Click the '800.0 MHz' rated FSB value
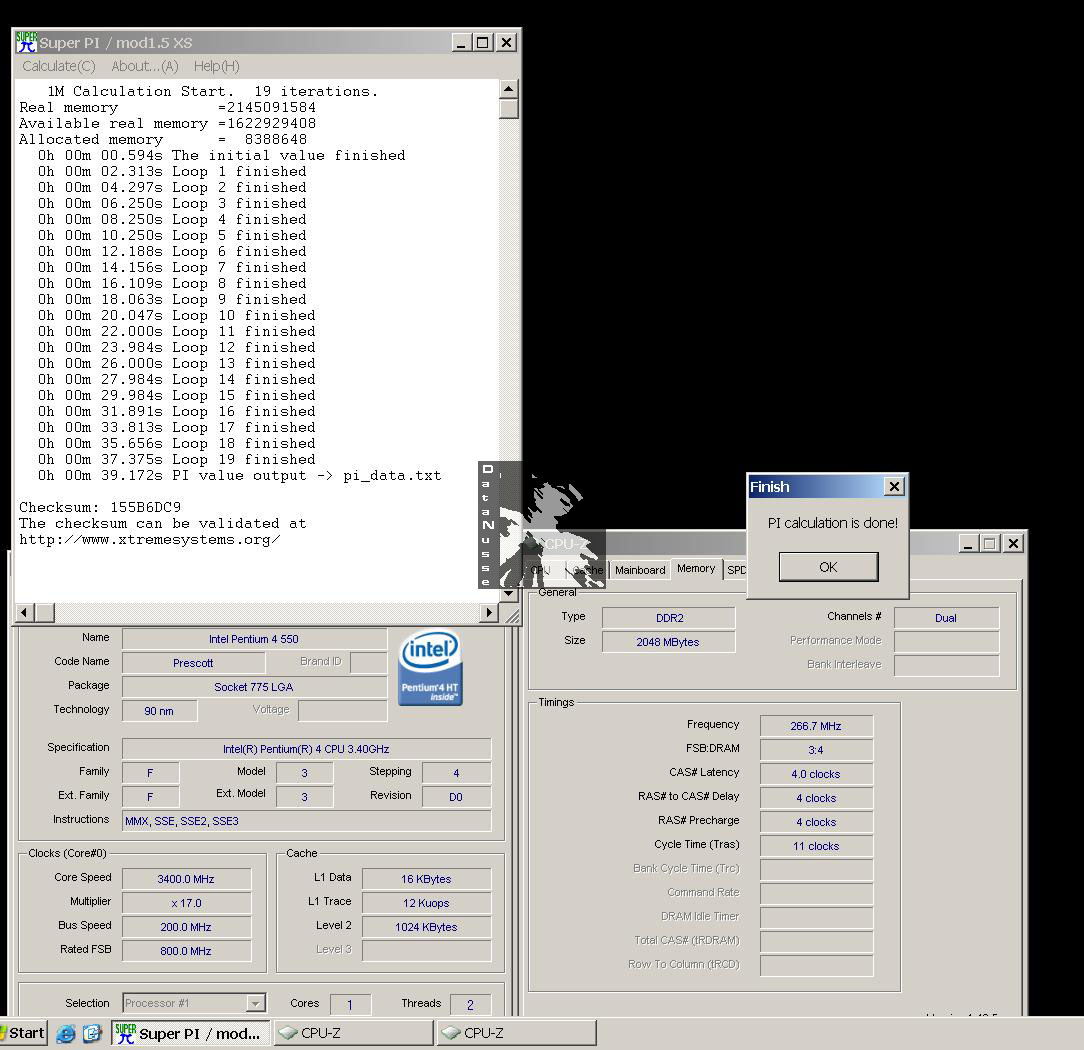The image size is (1084, 1050). (x=186, y=951)
